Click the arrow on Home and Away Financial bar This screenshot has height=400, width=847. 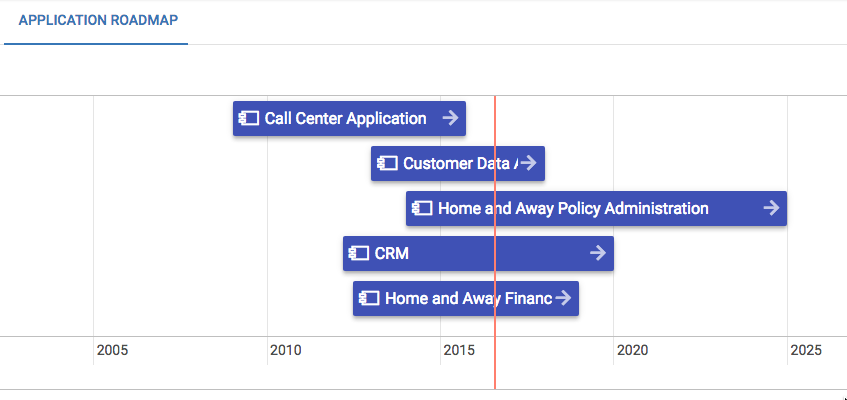(563, 298)
